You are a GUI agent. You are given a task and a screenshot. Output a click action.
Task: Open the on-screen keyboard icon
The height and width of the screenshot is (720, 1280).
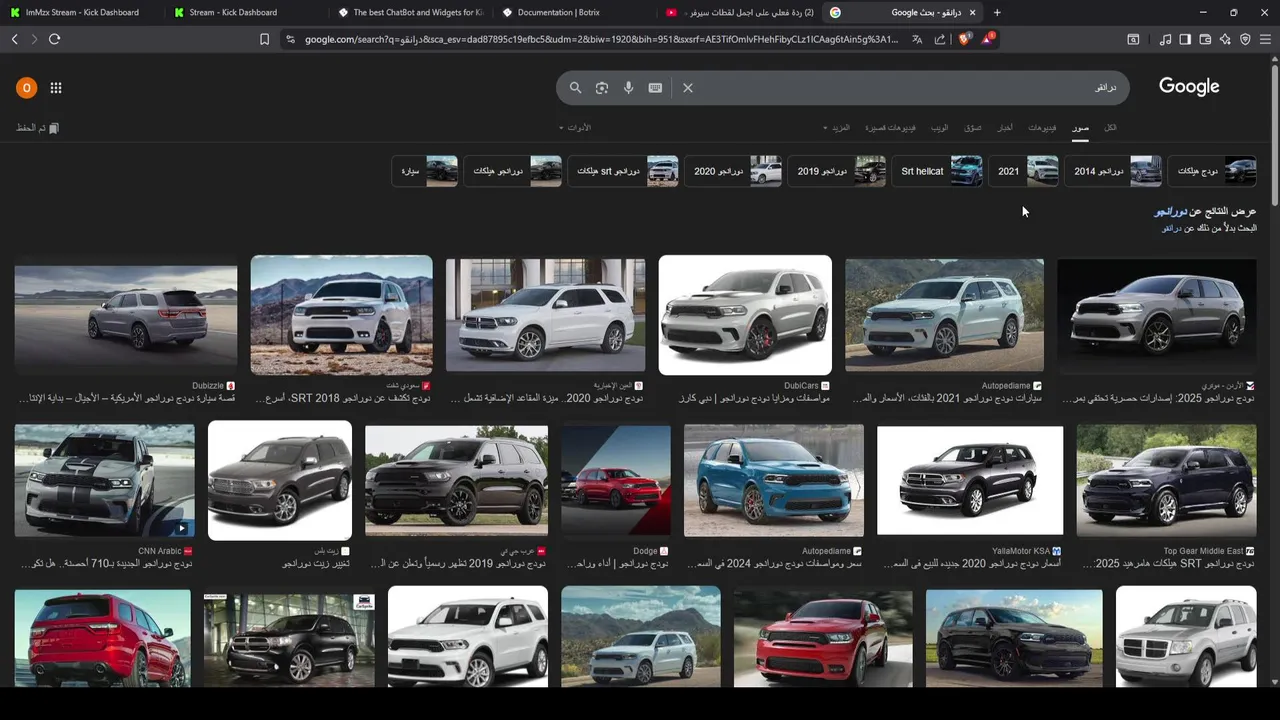tap(655, 88)
